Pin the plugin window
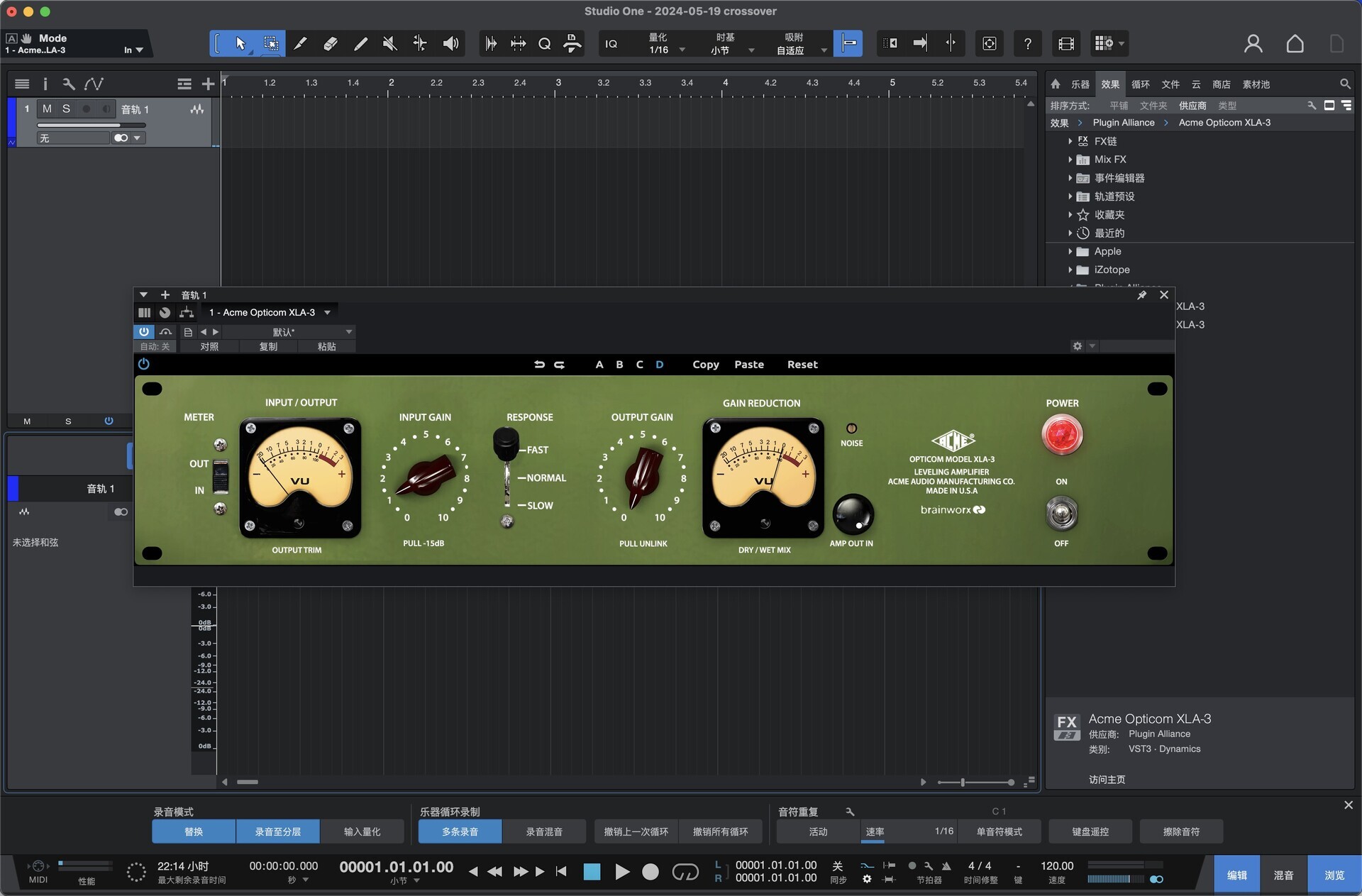Screen dimensions: 1362x896 [1141, 295]
